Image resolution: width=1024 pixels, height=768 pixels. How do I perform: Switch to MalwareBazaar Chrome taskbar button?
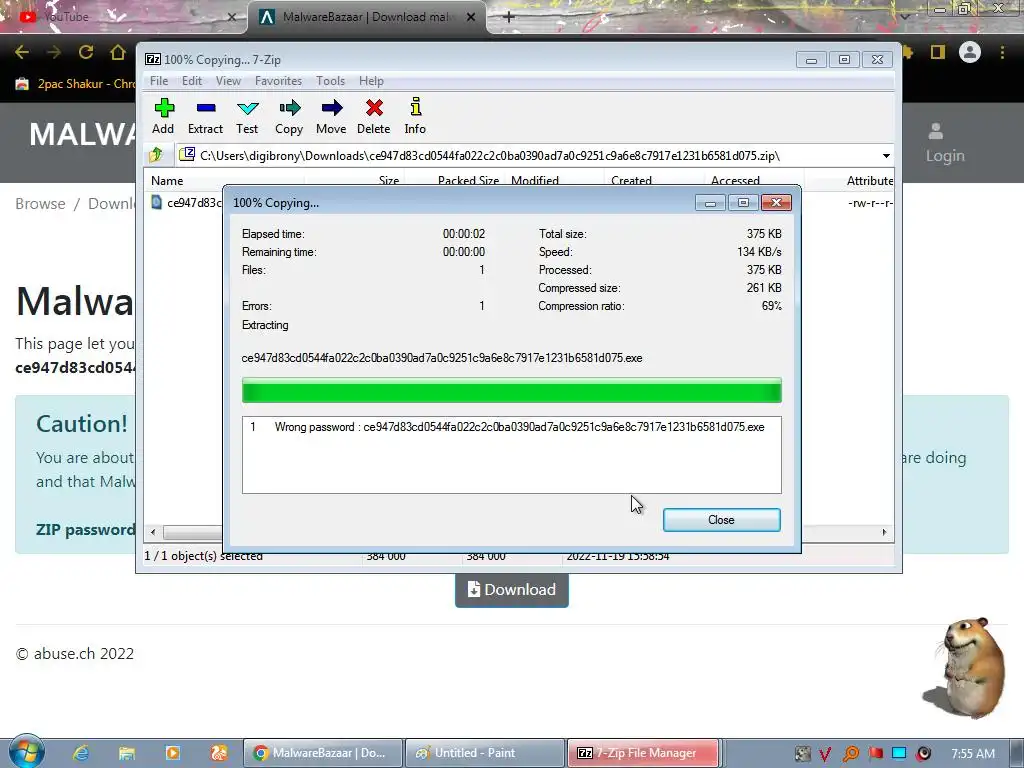323,753
